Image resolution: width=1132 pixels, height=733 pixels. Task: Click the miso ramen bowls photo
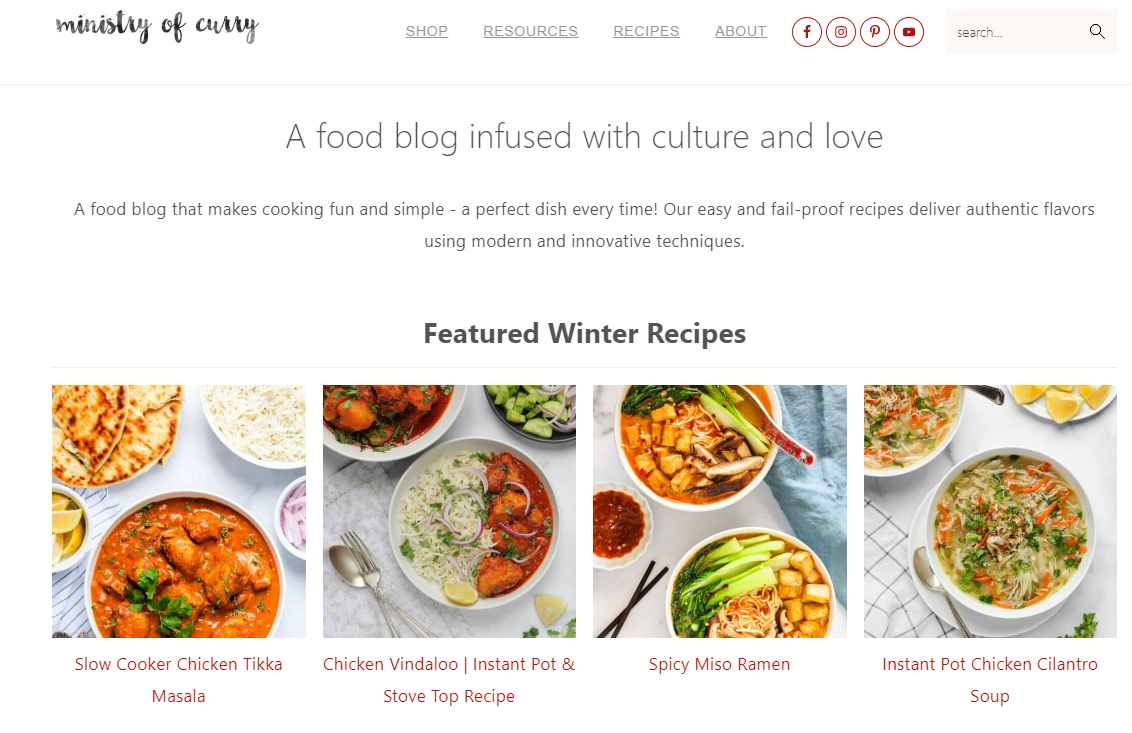tap(720, 511)
